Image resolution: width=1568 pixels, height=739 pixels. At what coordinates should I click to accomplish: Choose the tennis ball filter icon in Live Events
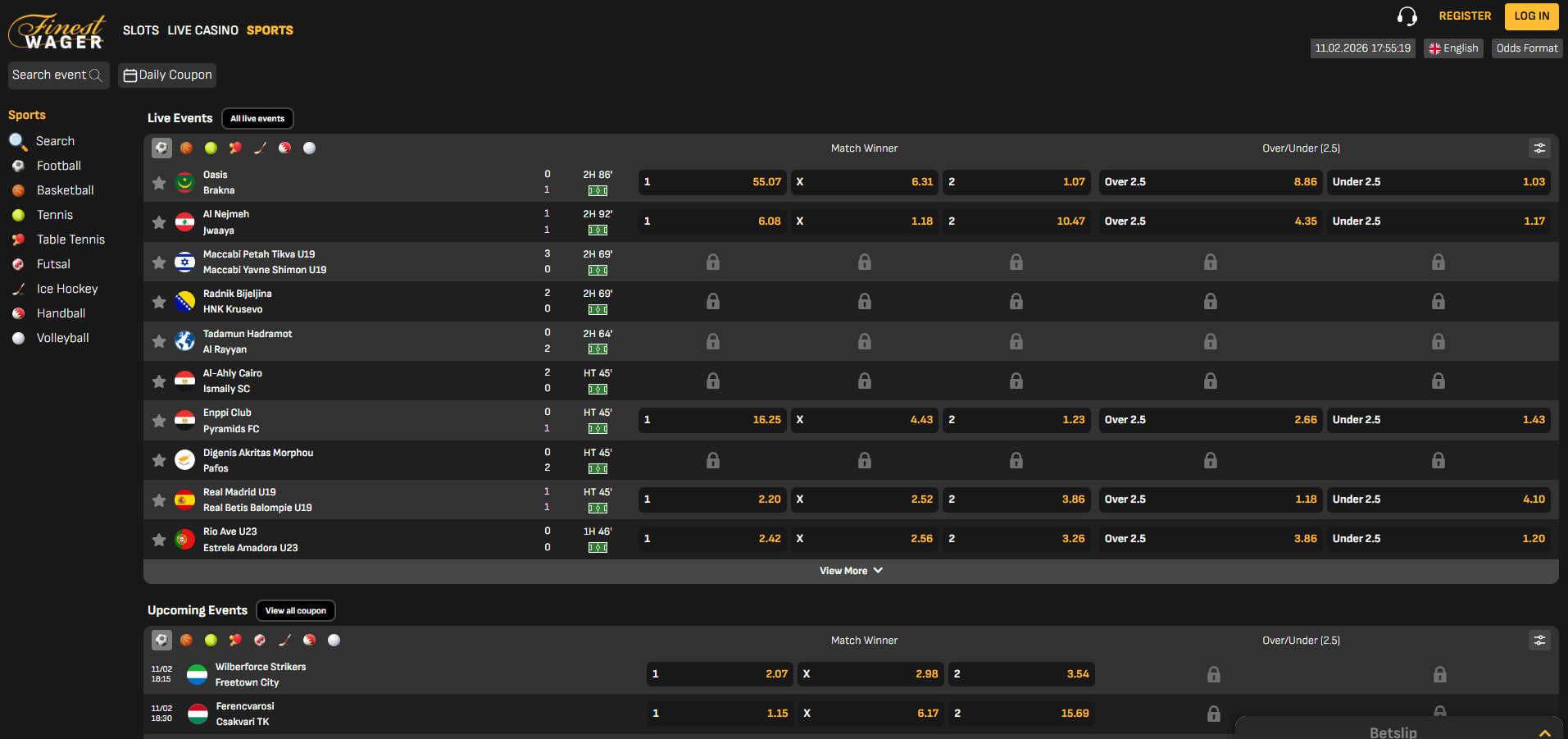[211, 148]
